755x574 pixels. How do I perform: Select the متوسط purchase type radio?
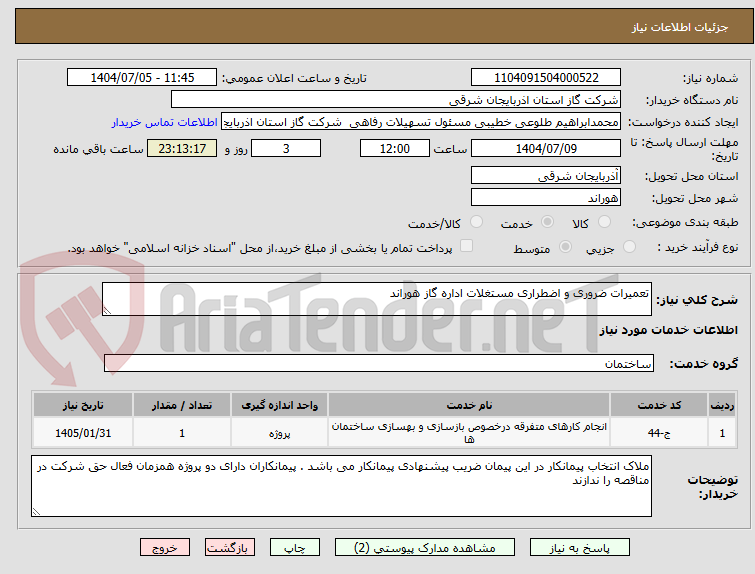point(565,247)
